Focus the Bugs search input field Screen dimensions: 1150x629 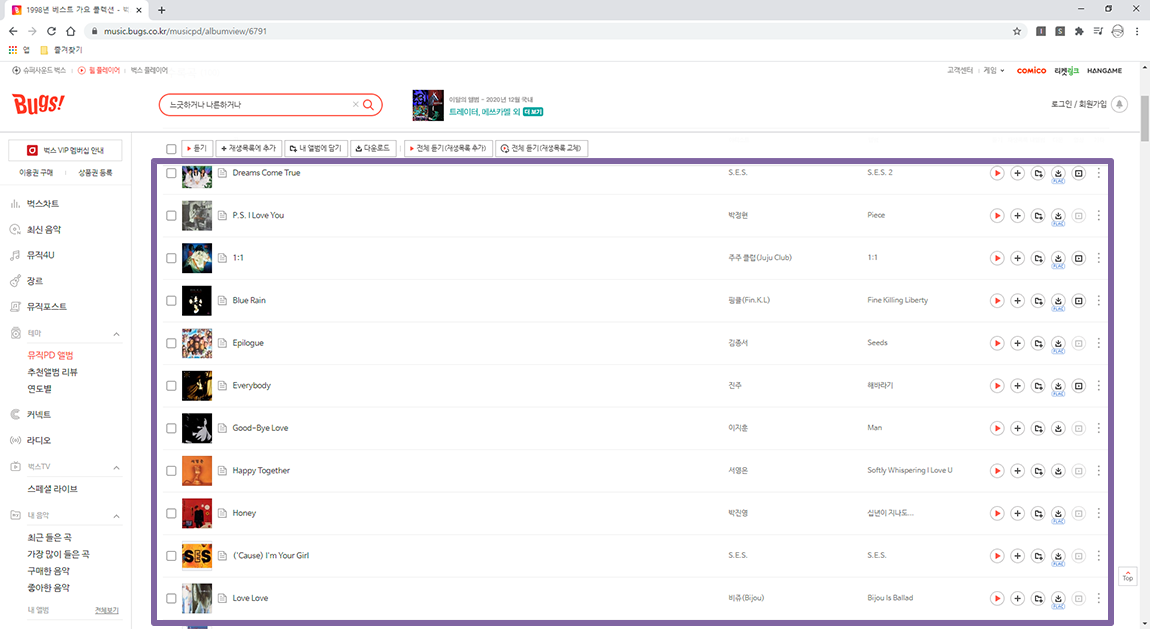pos(259,105)
